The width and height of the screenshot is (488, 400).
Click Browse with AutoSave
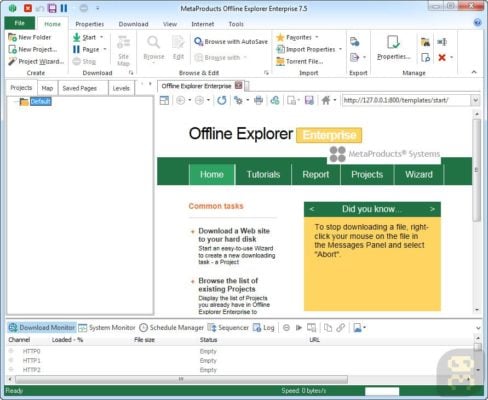[x=231, y=42]
